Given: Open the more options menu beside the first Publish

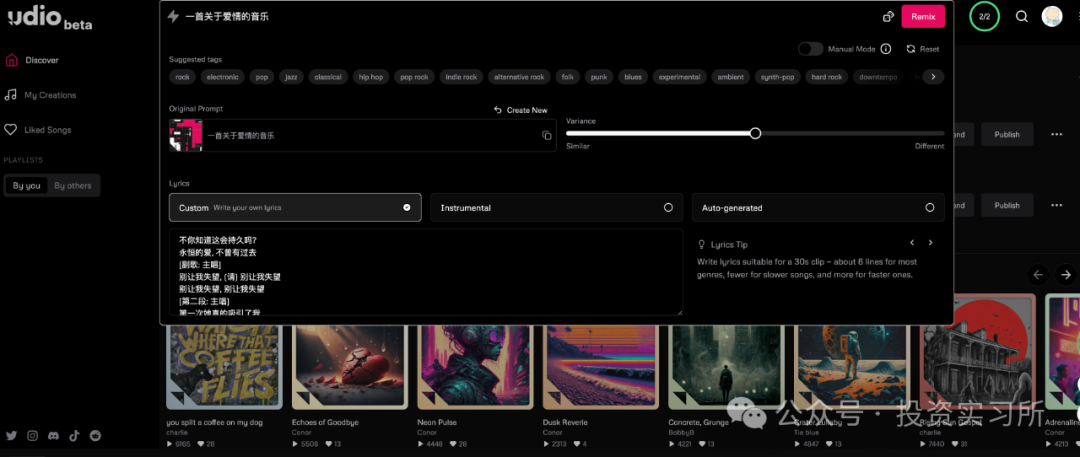Looking at the screenshot, I should coord(1057,134).
